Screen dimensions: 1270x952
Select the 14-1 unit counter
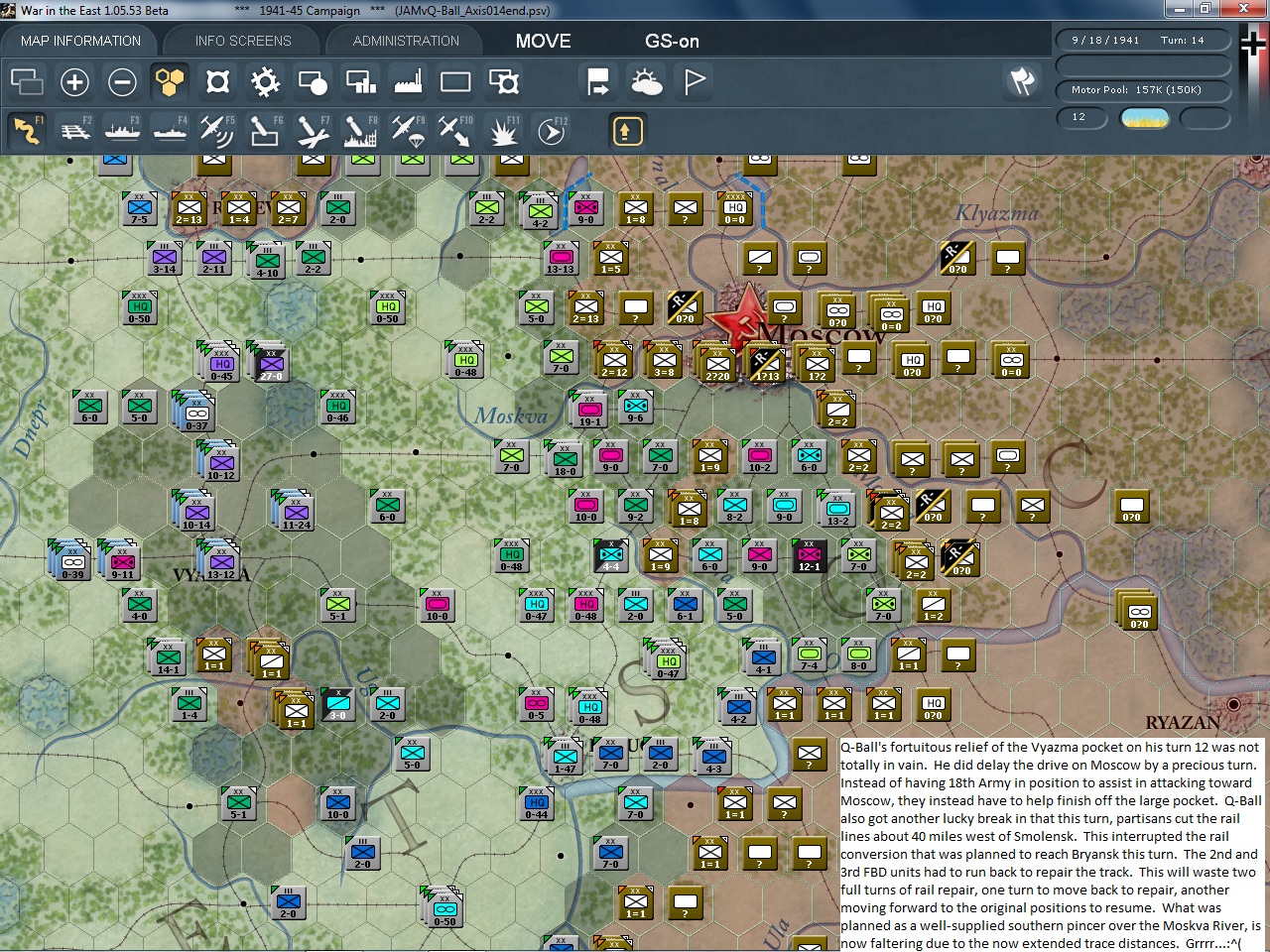coord(168,657)
